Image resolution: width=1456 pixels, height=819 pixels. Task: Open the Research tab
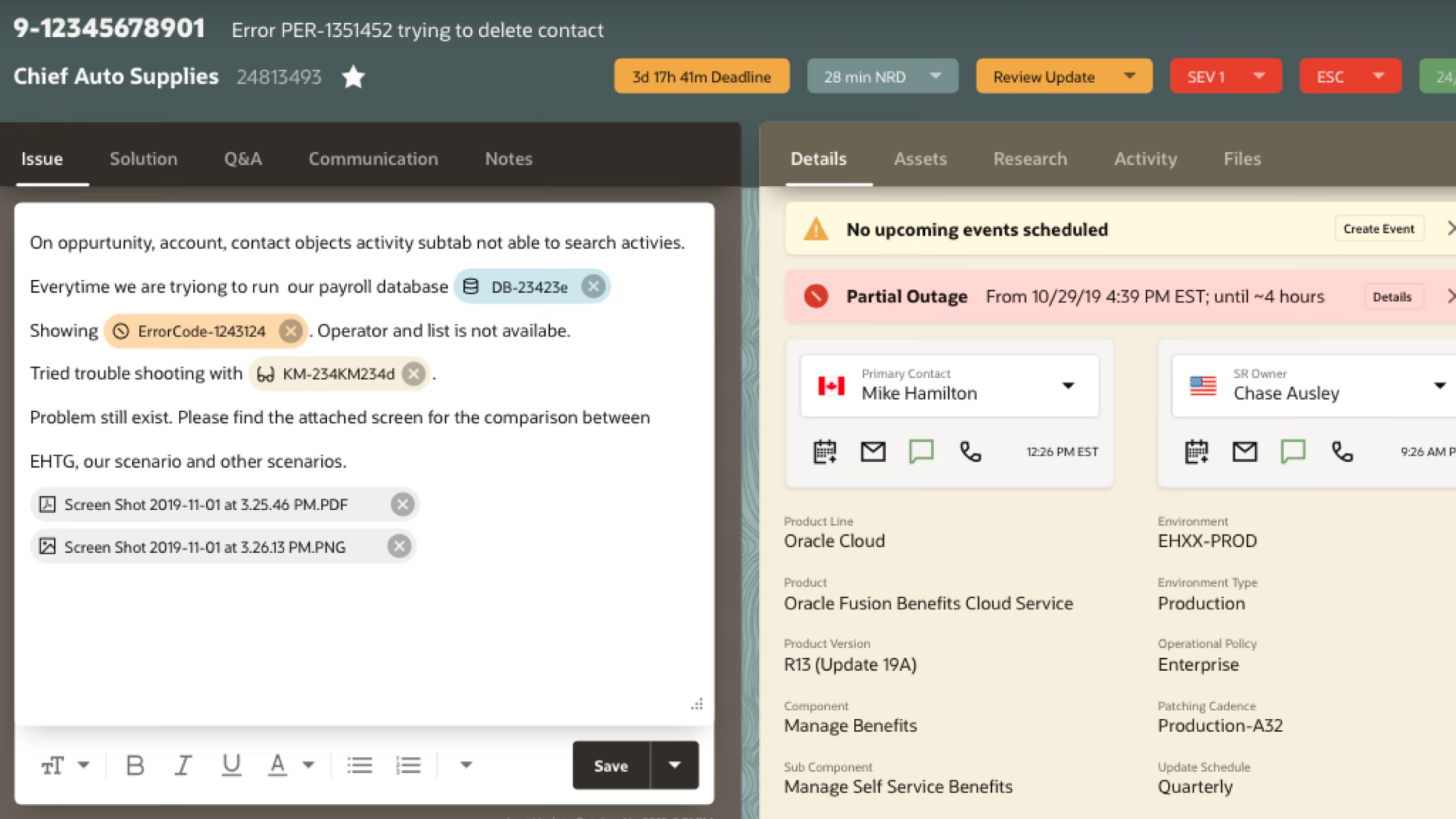coord(1030,158)
